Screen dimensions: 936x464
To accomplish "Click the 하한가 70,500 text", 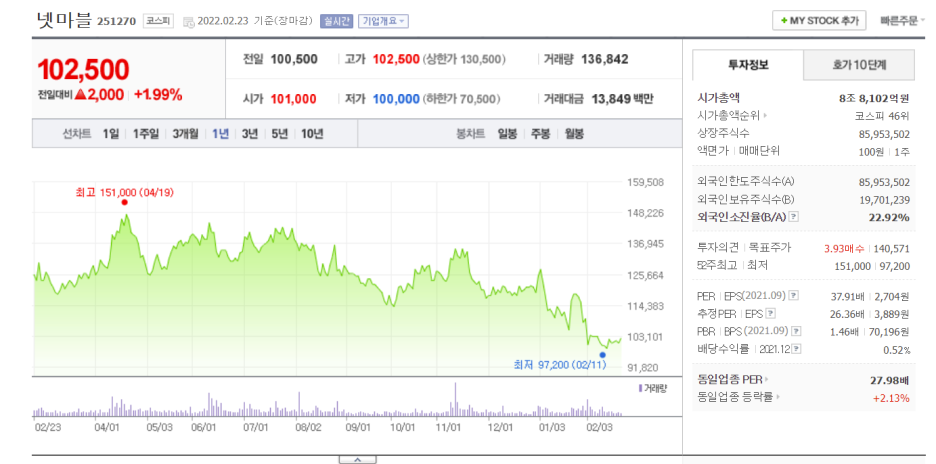I will tap(461, 99).
